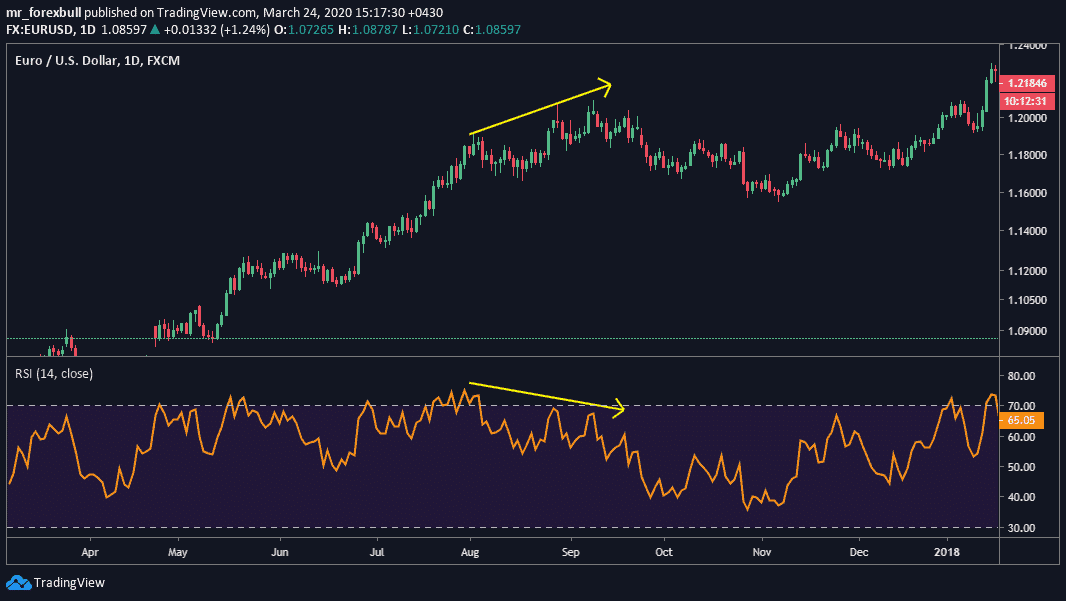Select the May label on the time axis
This screenshot has width=1066, height=601.
[x=177, y=551]
